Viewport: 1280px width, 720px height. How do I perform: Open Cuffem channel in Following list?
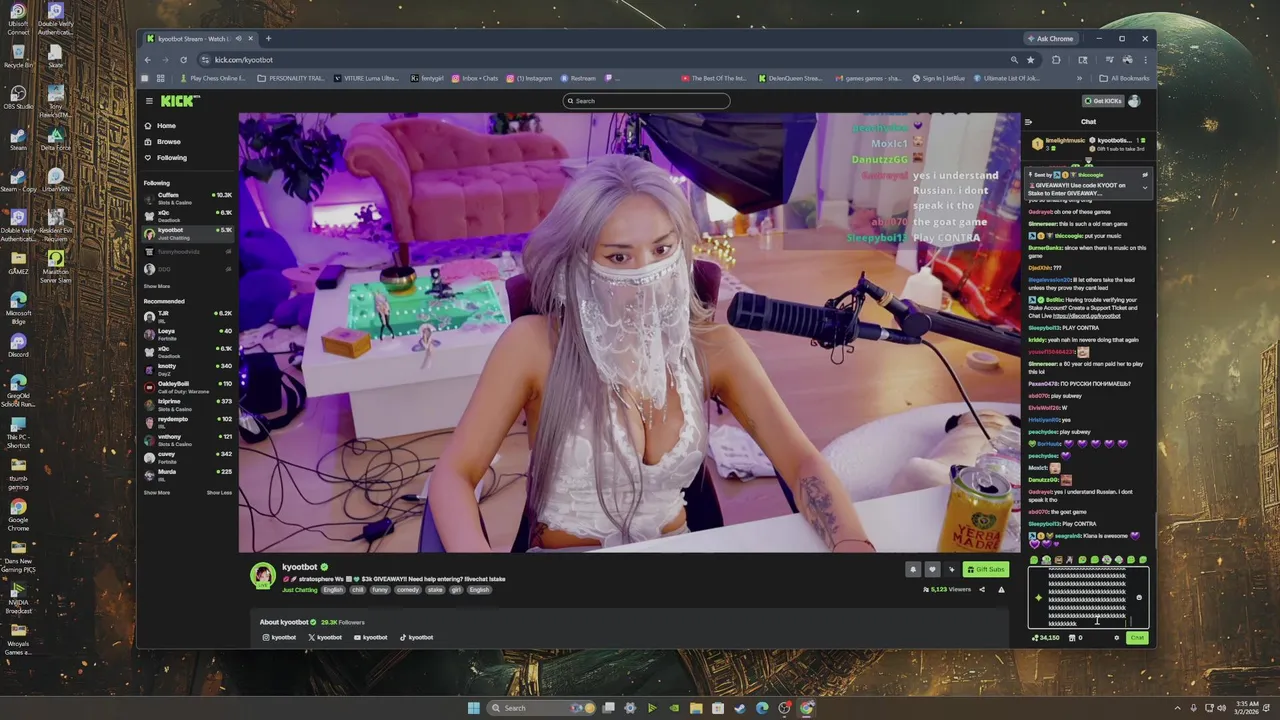[188, 197]
